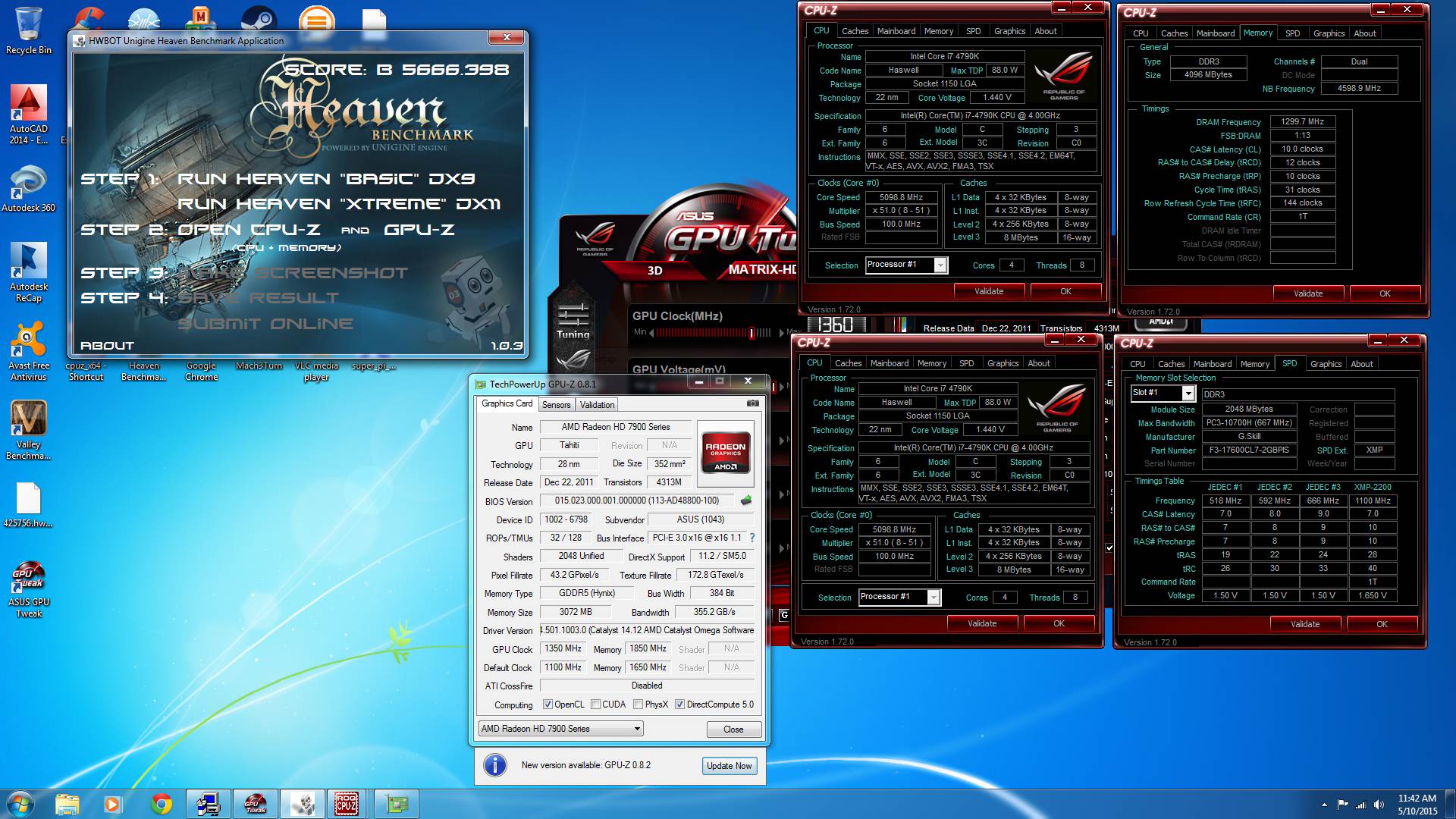
Task: Run Heaven "Basic" DX9 in HWBOT app
Action: coord(326,179)
